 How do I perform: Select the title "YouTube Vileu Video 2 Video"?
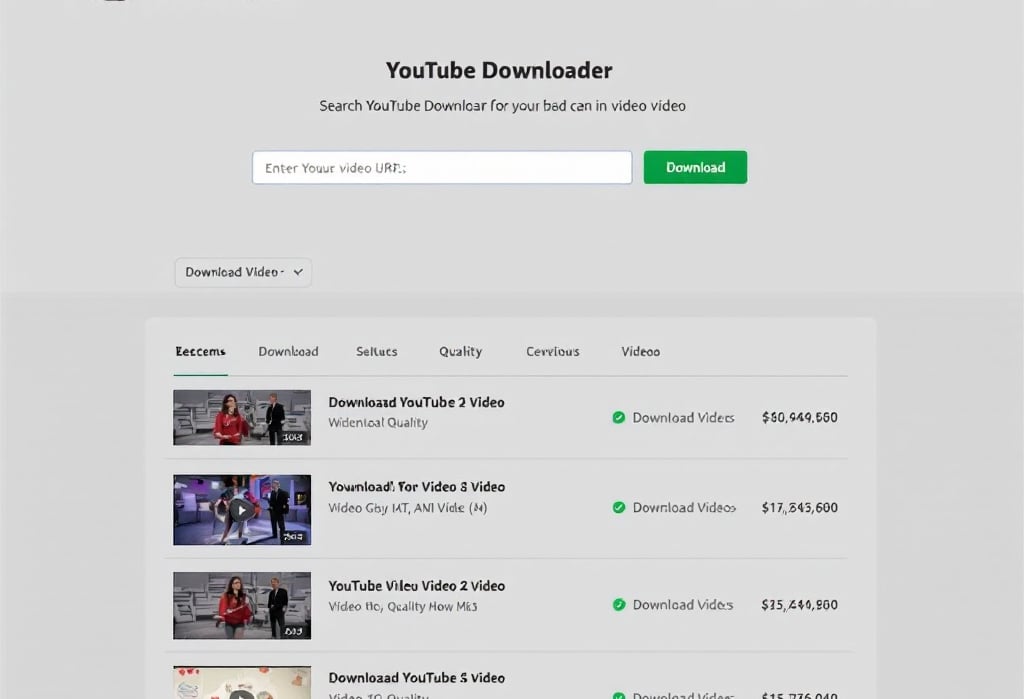pyautogui.click(x=416, y=586)
